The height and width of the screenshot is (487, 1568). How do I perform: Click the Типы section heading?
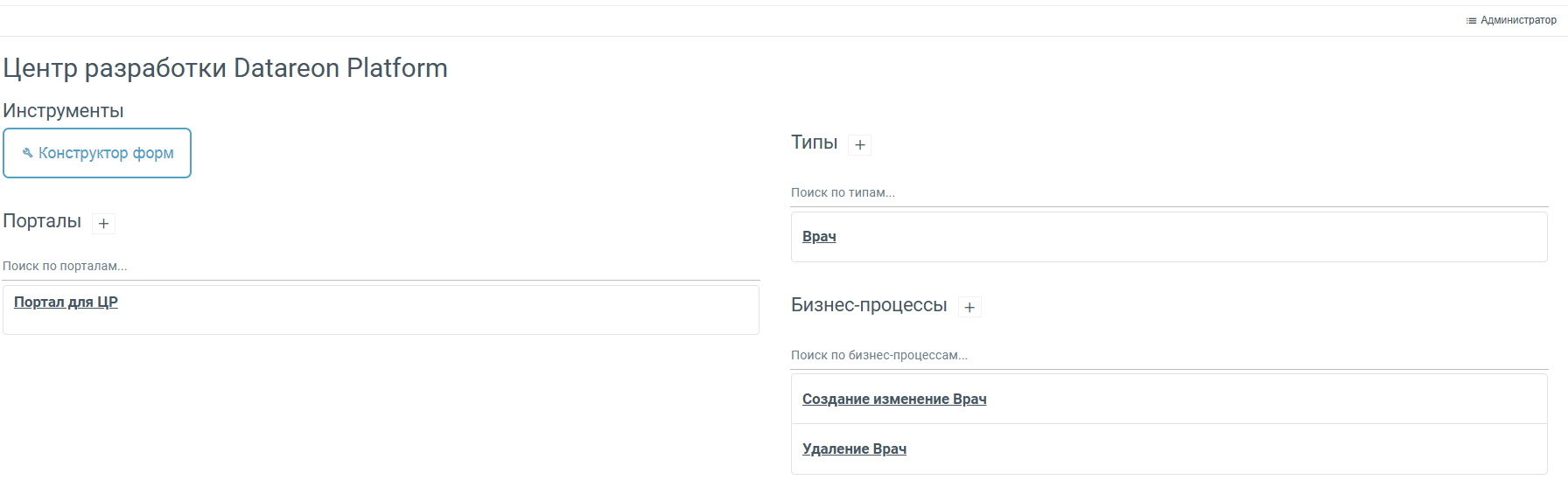pos(815,143)
